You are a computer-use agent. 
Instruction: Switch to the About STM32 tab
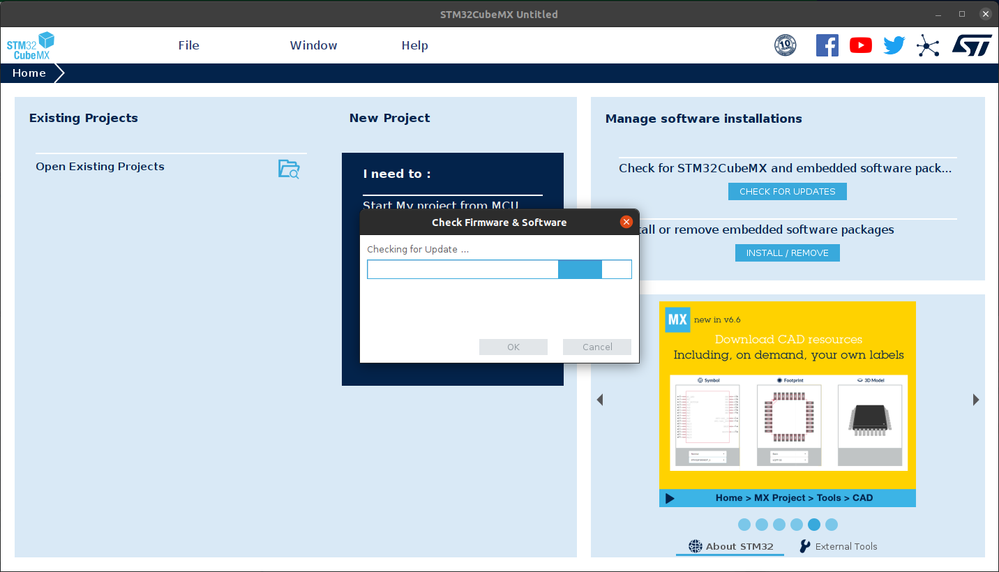coord(730,546)
